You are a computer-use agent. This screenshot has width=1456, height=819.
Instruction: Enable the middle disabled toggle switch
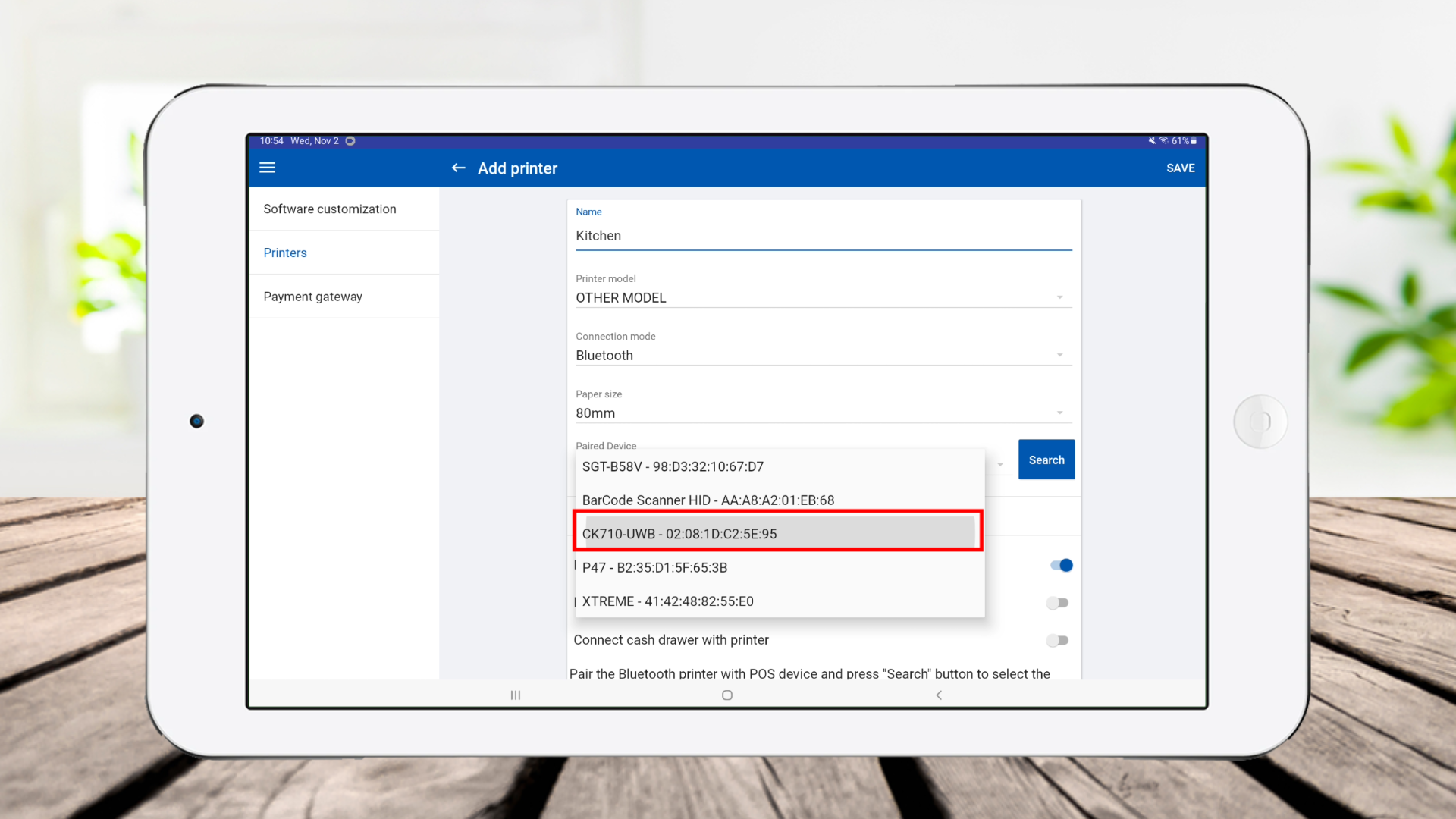tap(1057, 603)
